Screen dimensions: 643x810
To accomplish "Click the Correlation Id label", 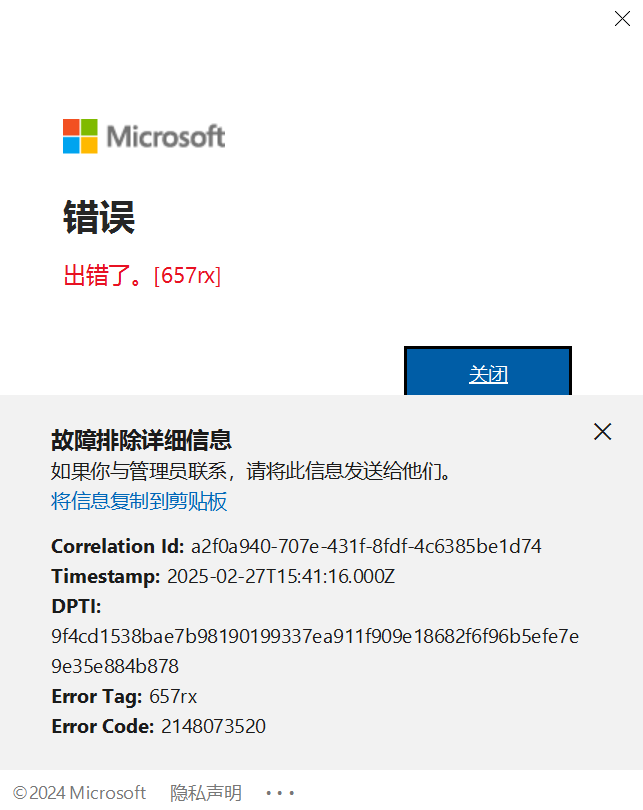I will coord(118,546).
